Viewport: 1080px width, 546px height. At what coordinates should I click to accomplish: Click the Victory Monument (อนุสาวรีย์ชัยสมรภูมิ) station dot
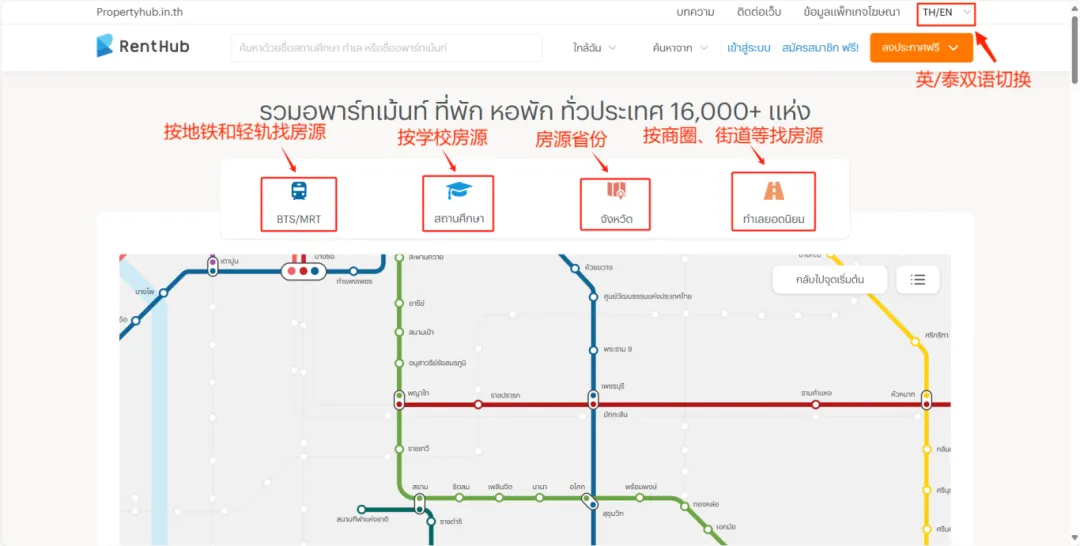coord(399,363)
